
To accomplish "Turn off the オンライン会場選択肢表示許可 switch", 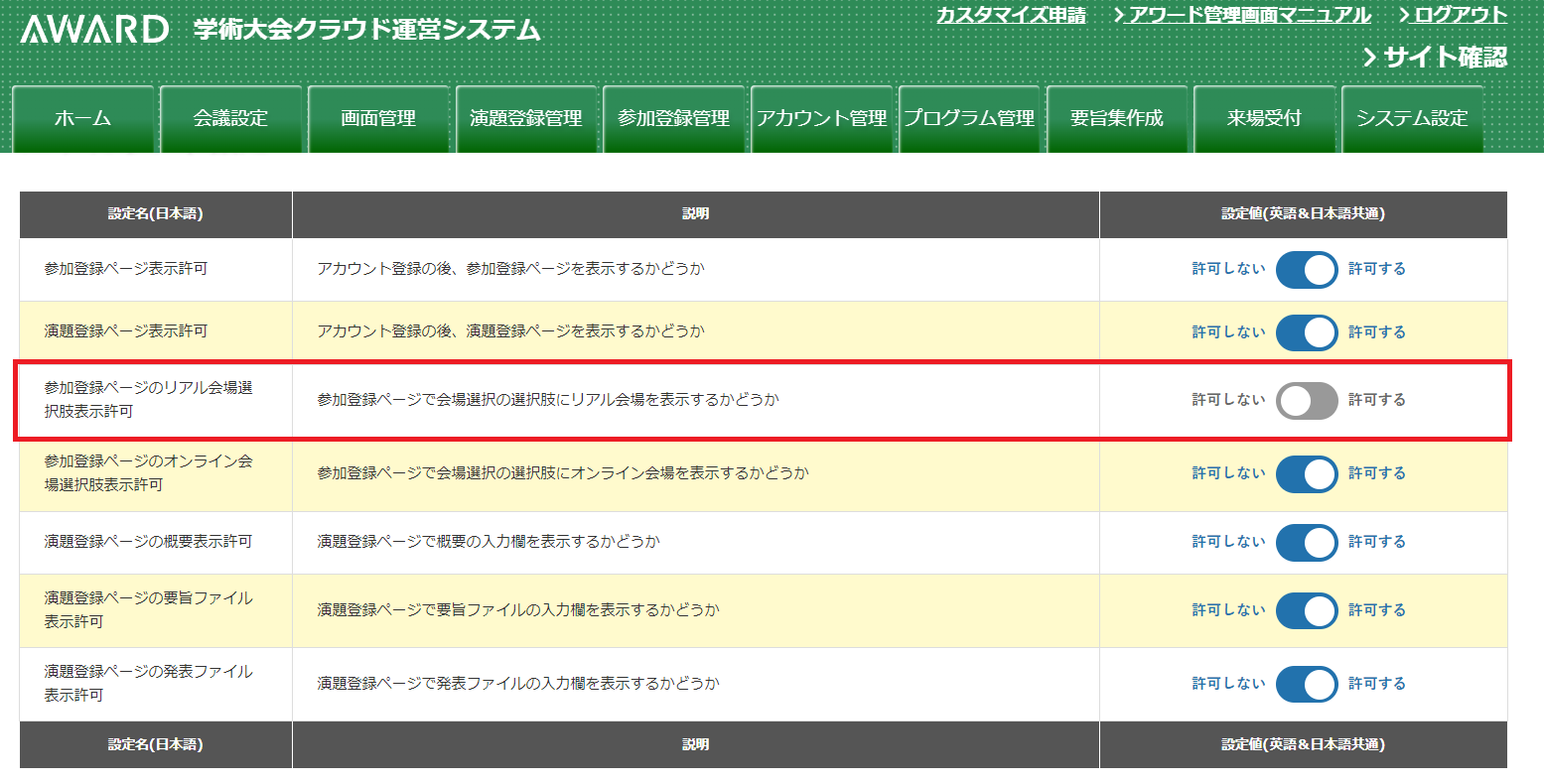I will point(1307,474).
